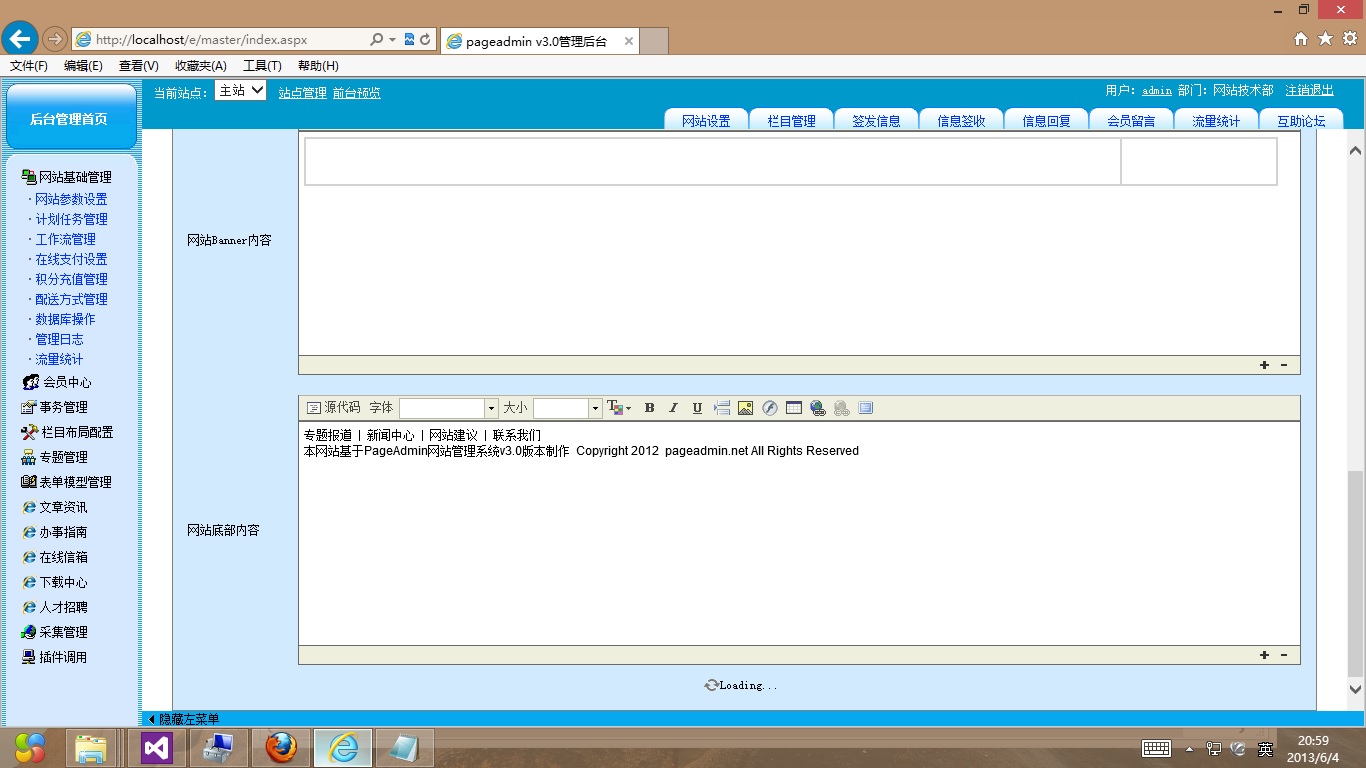Viewport: 1366px width, 768px height.
Task: Open the 大小 font size dropdown
Action: (595, 408)
